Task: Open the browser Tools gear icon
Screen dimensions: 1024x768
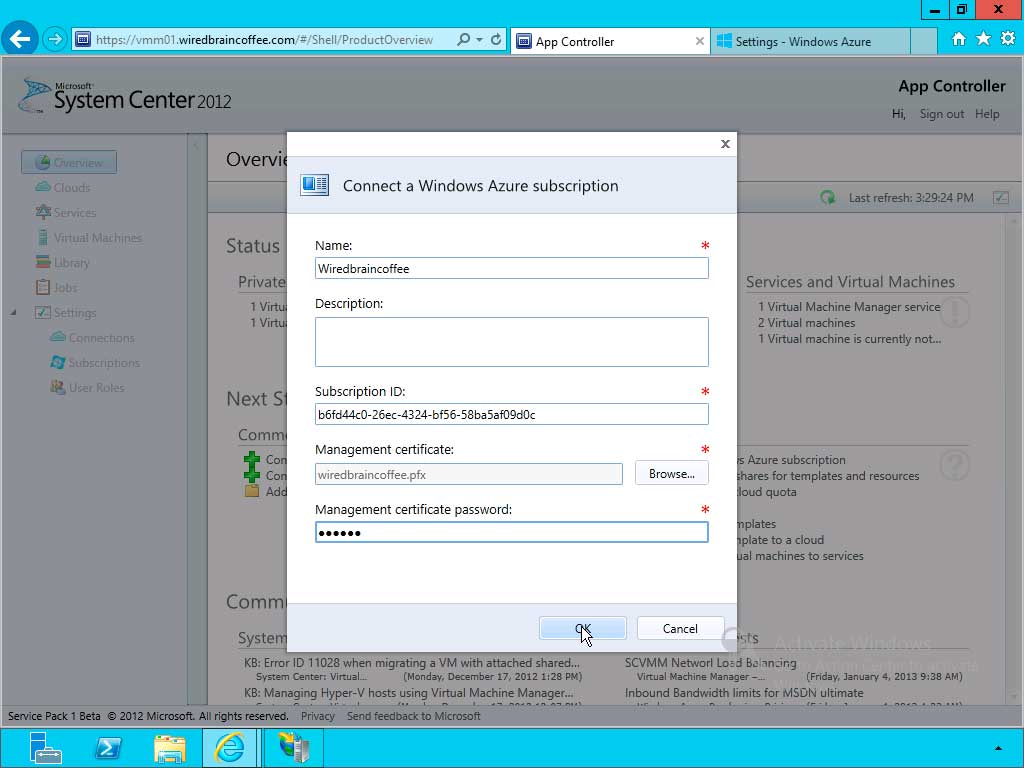Action: (1008, 39)
